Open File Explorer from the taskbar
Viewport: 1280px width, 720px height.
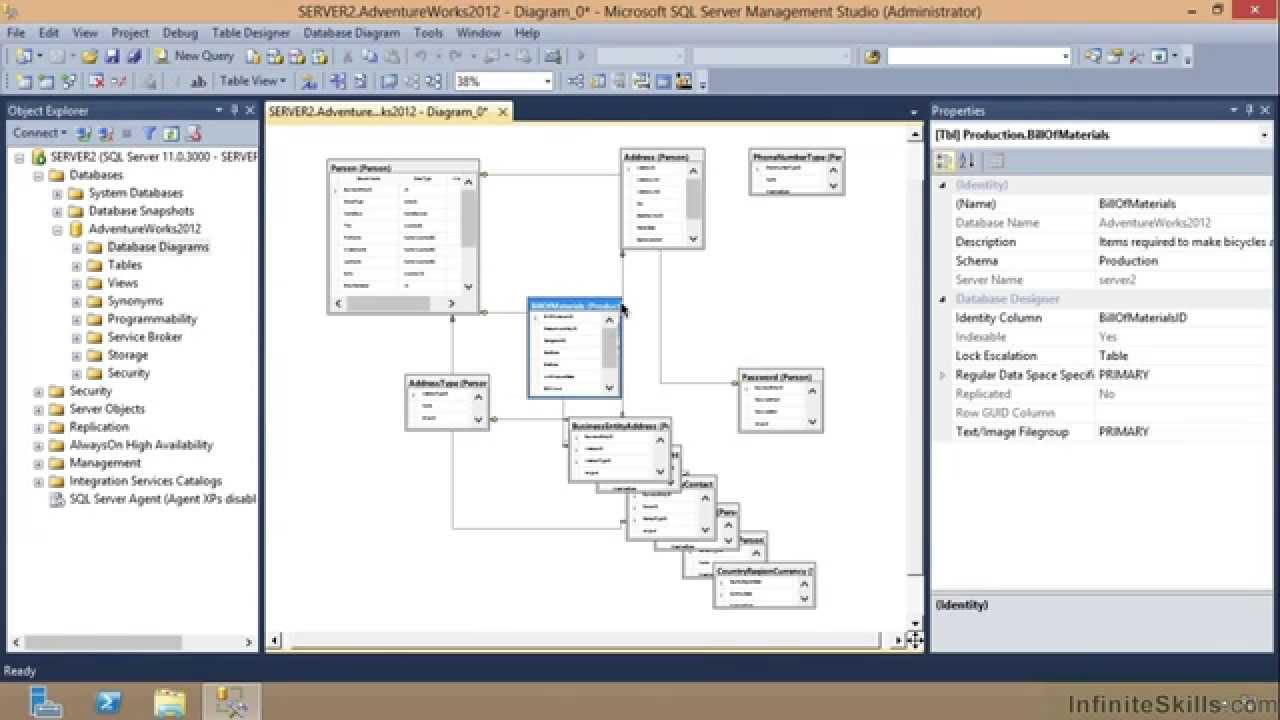click(x=168, y=702)
